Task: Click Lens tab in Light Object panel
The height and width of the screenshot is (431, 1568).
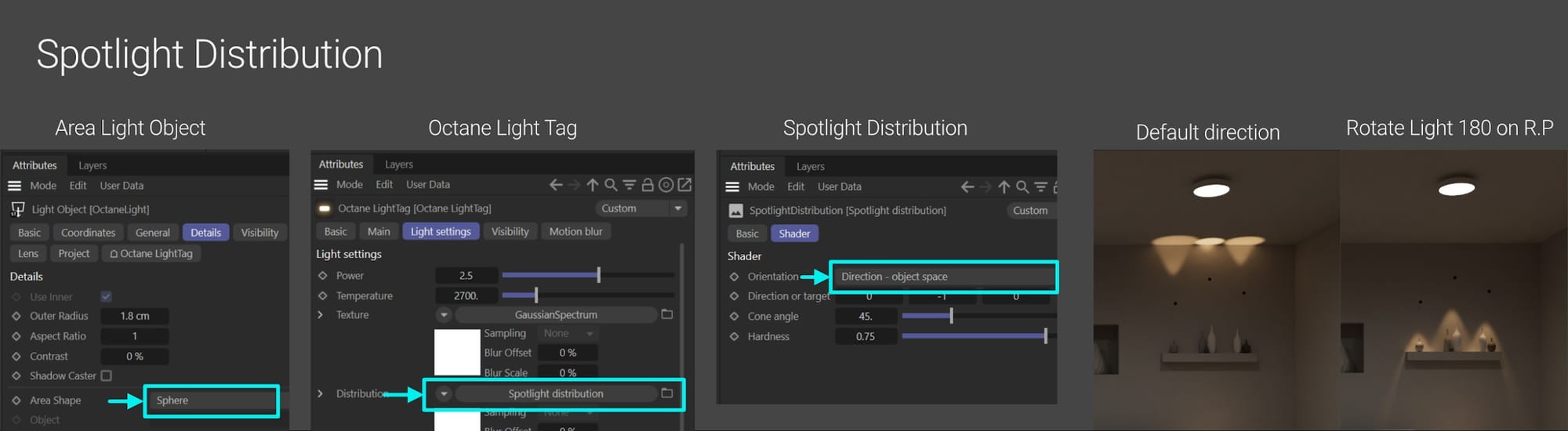Action: tap(28, 254)
